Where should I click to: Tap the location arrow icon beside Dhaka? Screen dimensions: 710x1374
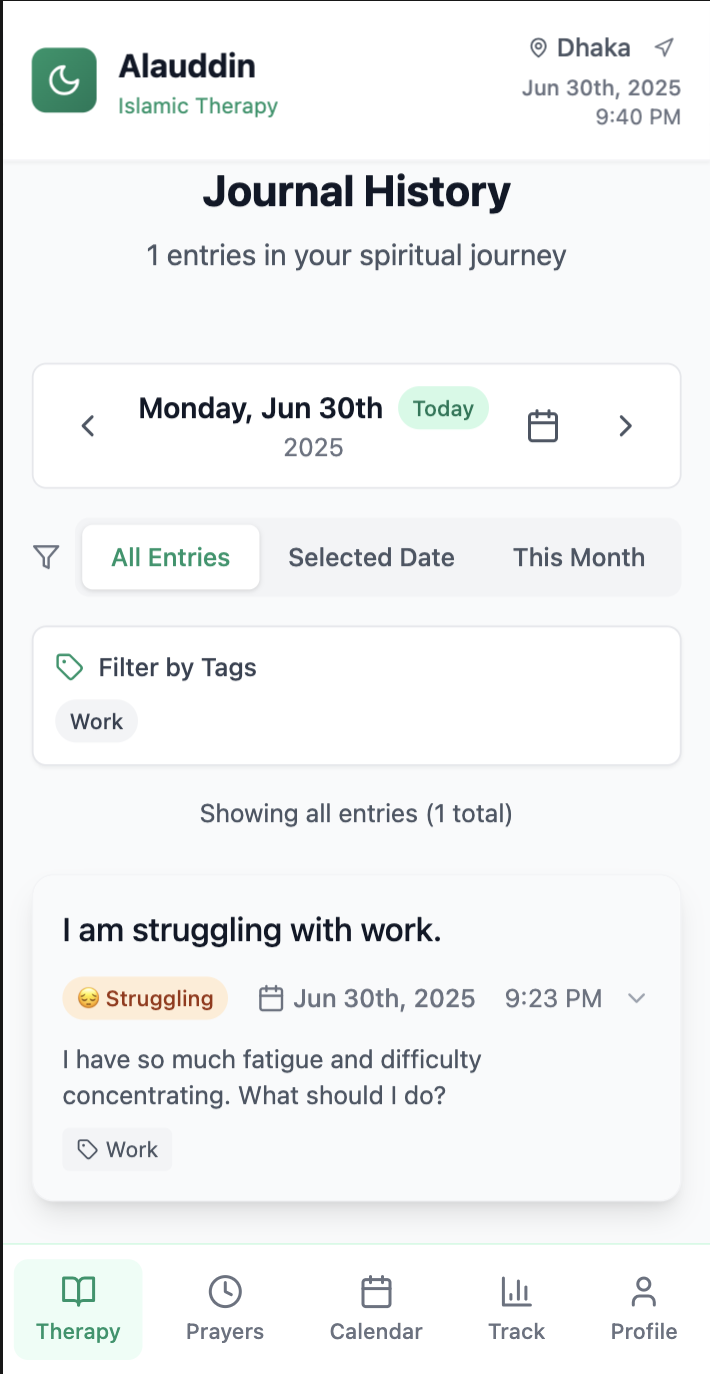pos(664,47)
